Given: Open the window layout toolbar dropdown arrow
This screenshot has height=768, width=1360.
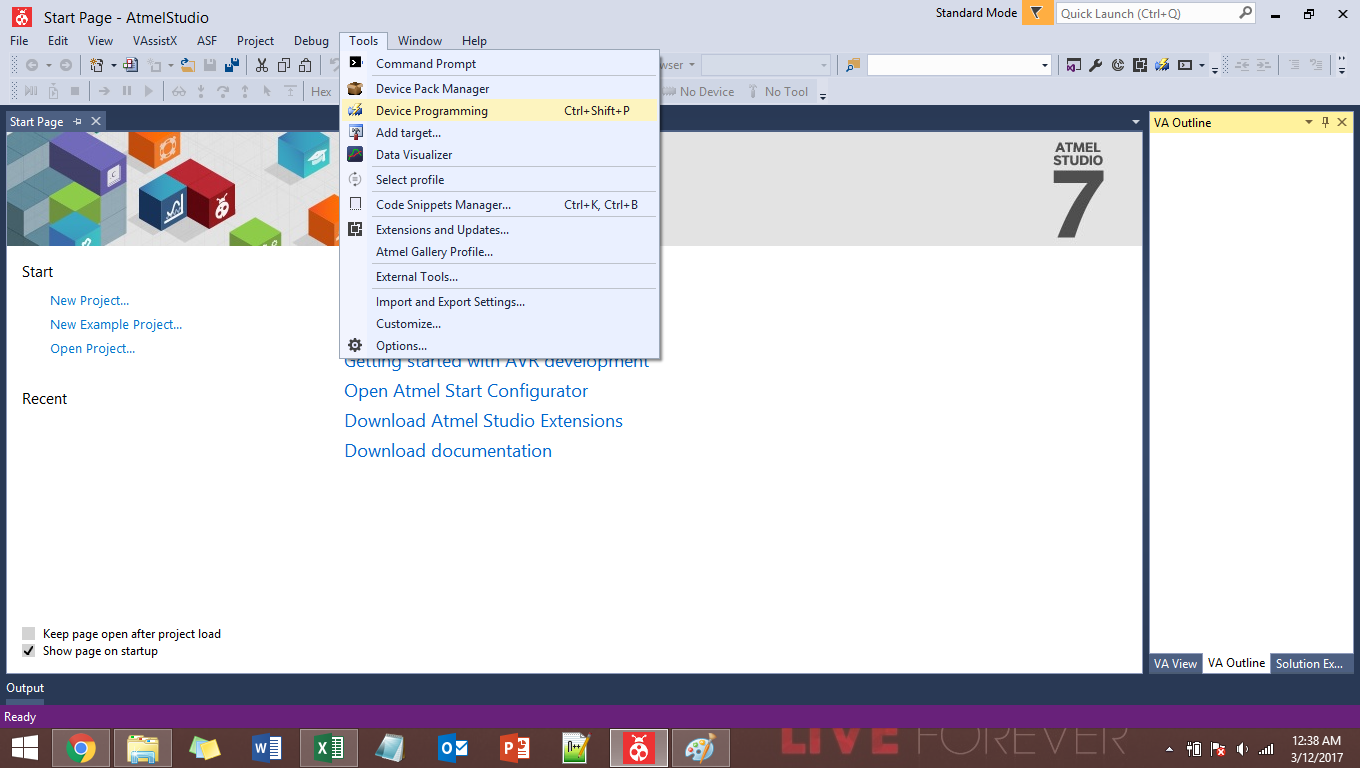Looking at the screenshot, I should point(1202,65).
